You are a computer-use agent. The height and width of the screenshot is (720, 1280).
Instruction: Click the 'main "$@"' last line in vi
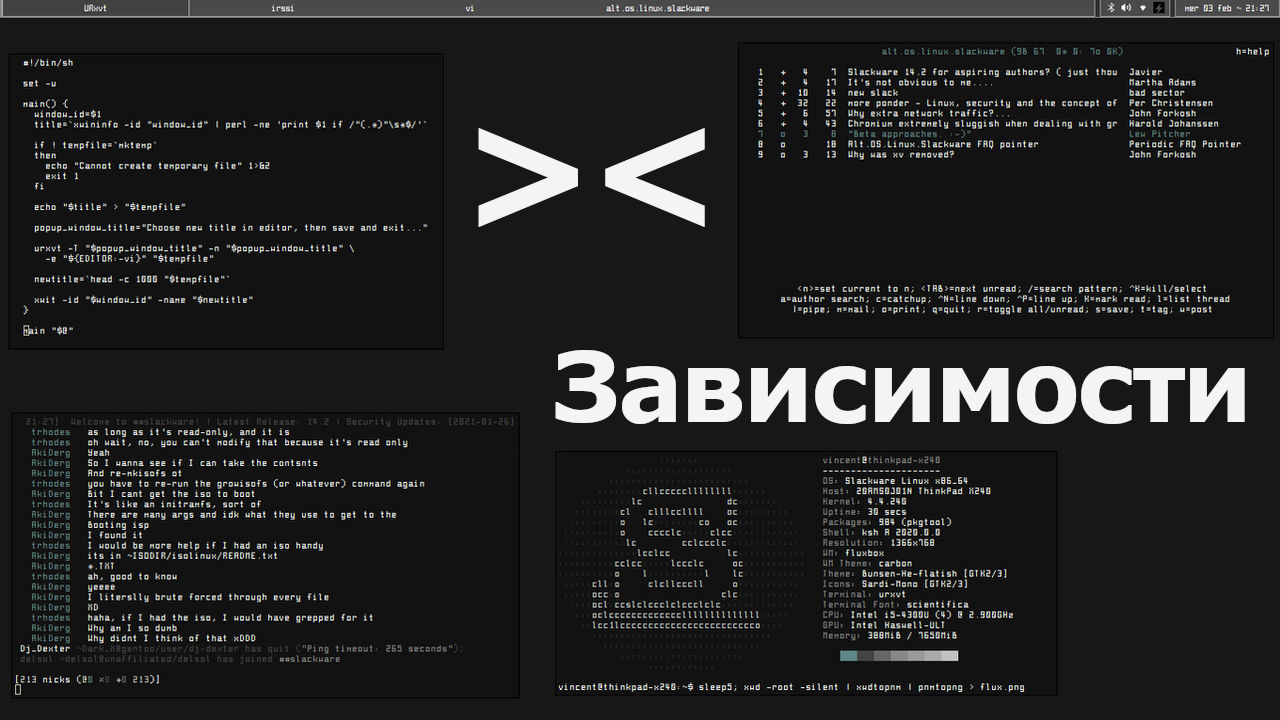pyautogui.click(x=49, y=331)
